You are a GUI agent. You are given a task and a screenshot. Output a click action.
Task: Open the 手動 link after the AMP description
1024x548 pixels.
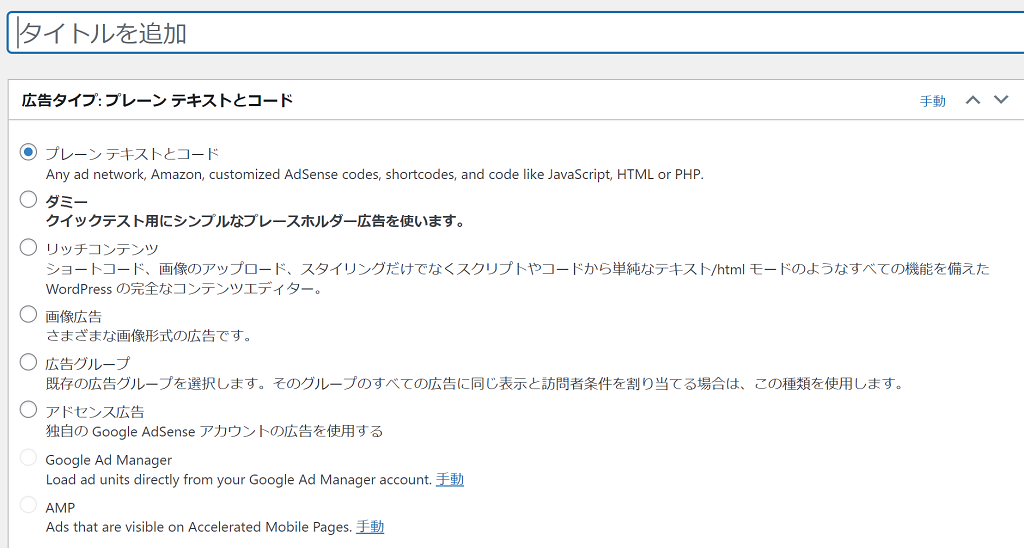tap(370, 527)
